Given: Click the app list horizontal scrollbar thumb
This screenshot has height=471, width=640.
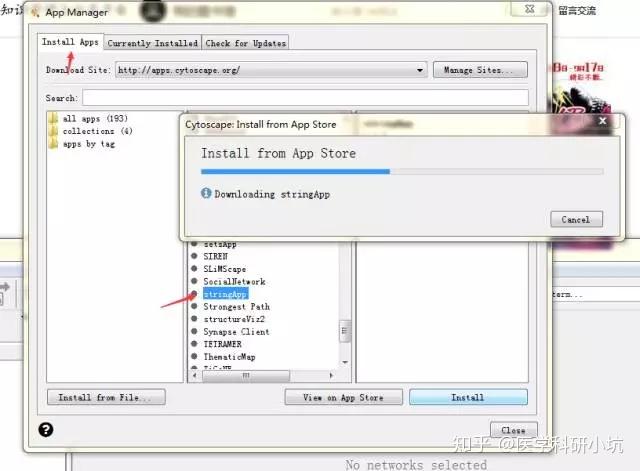Looking at the screenshot, I should (246, 375).
